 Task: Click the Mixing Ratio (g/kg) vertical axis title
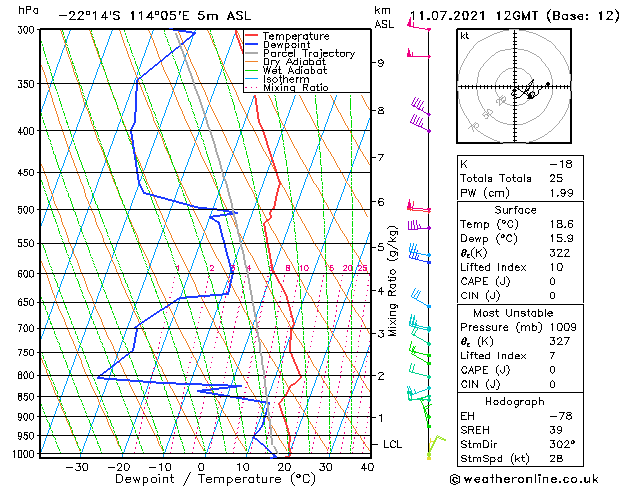393,281
